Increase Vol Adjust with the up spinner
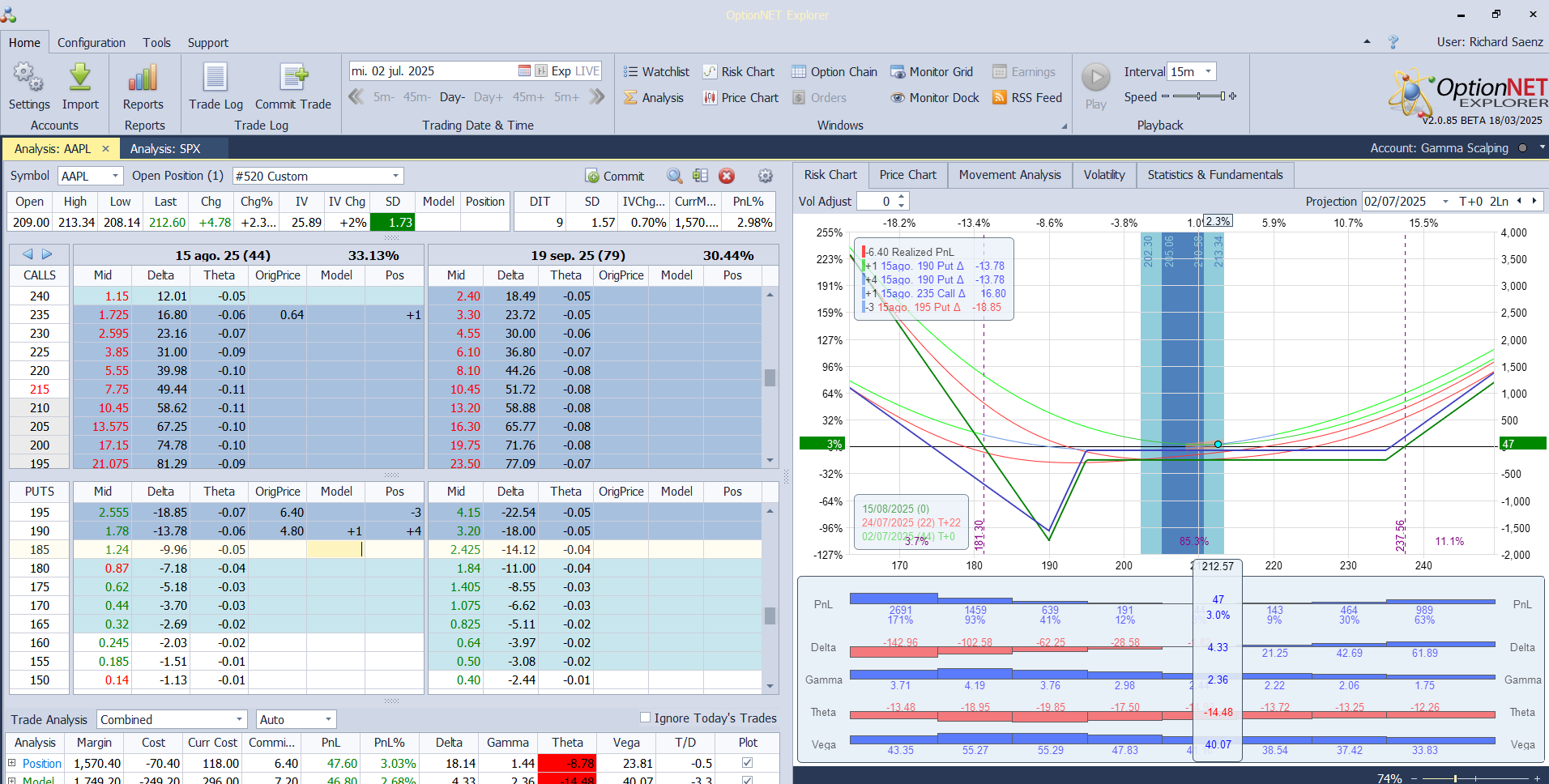This screenshot has height=784, width=1549. point(902,197)
